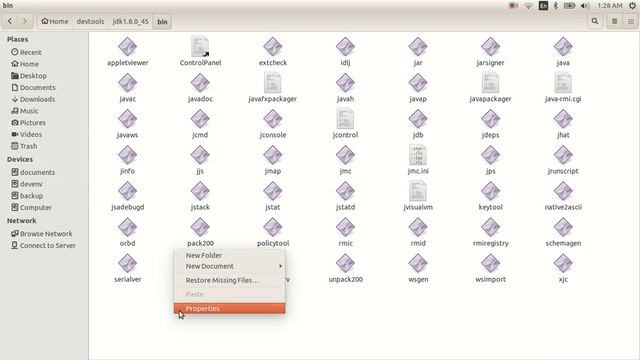
Task: Open the sound volume indicator
Action: [x=585, y=6]
